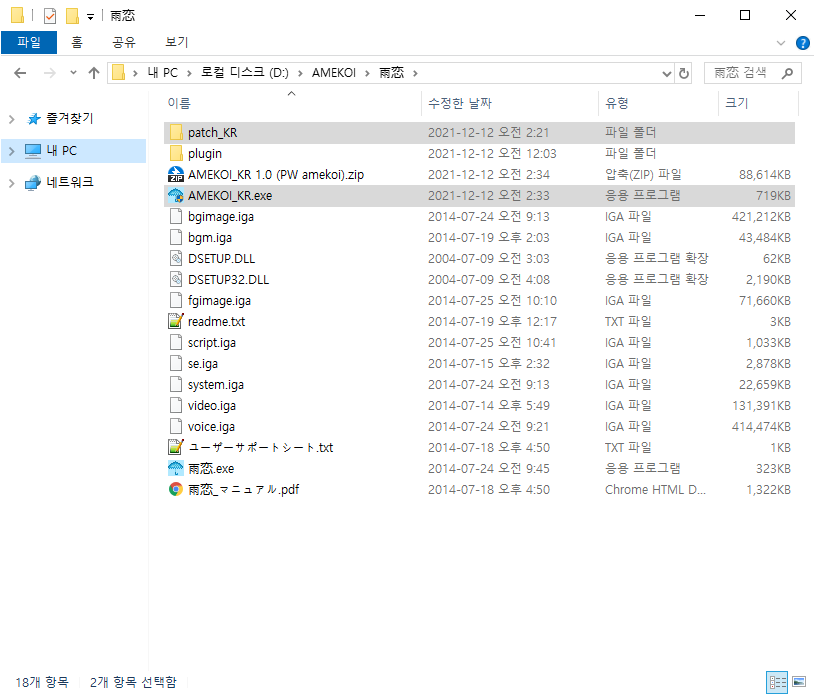Select the file name voice.iga
The image size is (815, 695).
[211, 427]
